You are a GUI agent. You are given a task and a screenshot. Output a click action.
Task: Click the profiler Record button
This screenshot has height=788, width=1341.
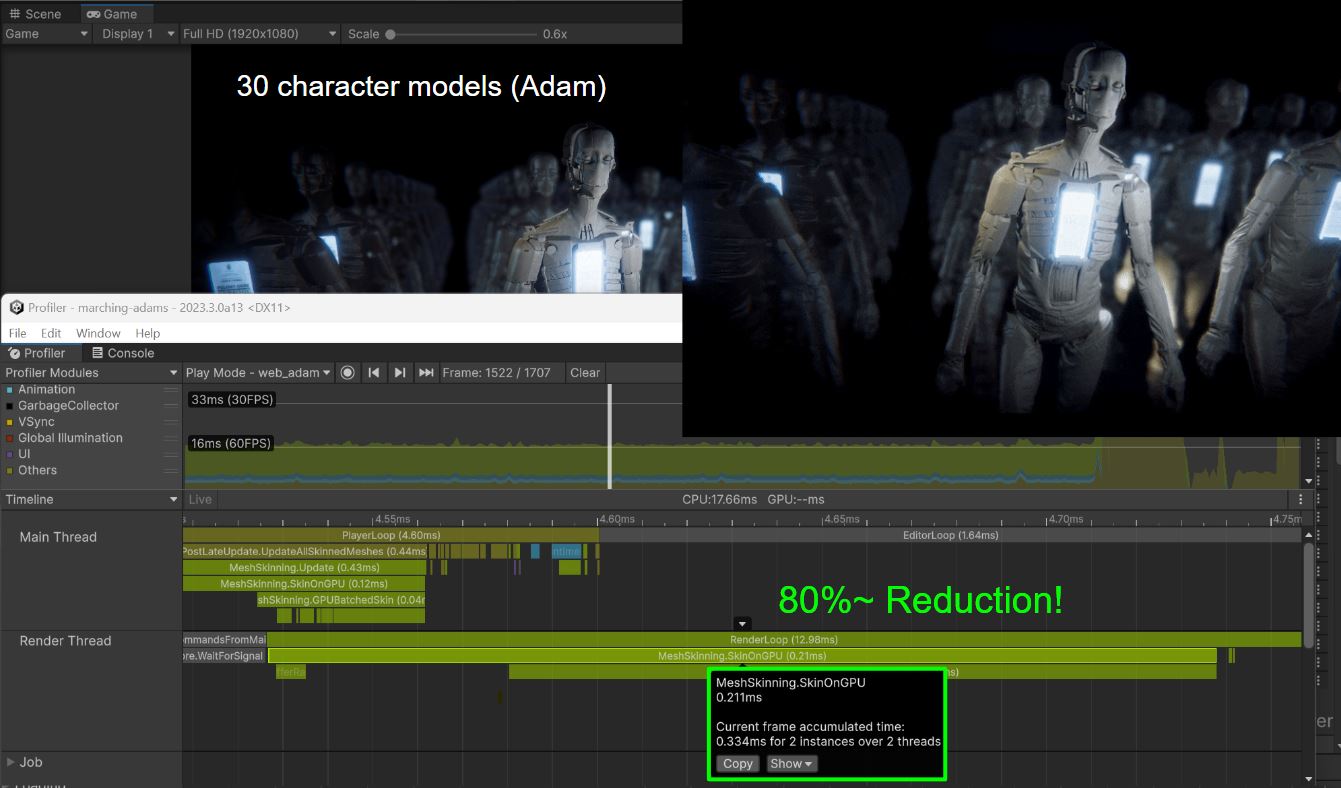(x=347, y=373)
